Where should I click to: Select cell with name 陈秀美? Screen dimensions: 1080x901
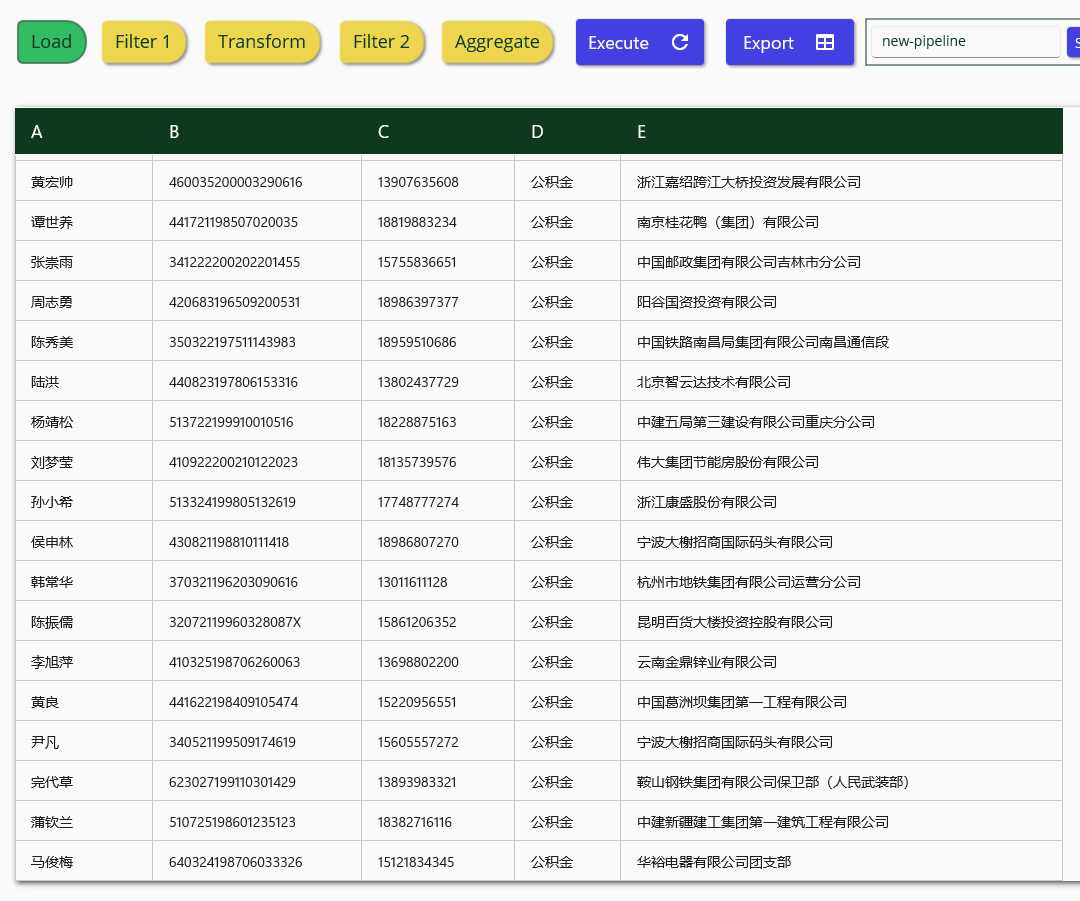coord(84,342)
